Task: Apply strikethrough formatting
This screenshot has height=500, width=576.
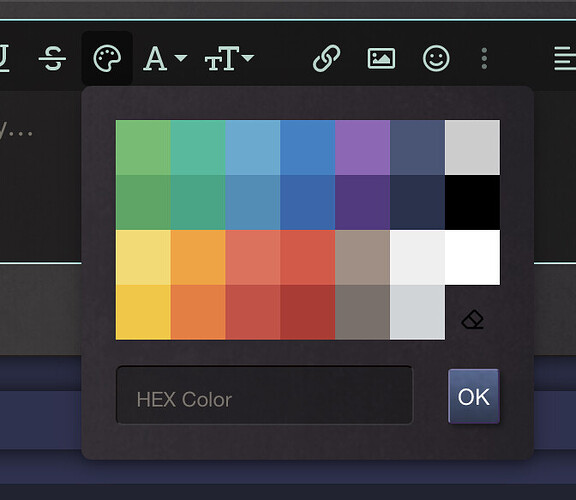Action: pos(52,58)
